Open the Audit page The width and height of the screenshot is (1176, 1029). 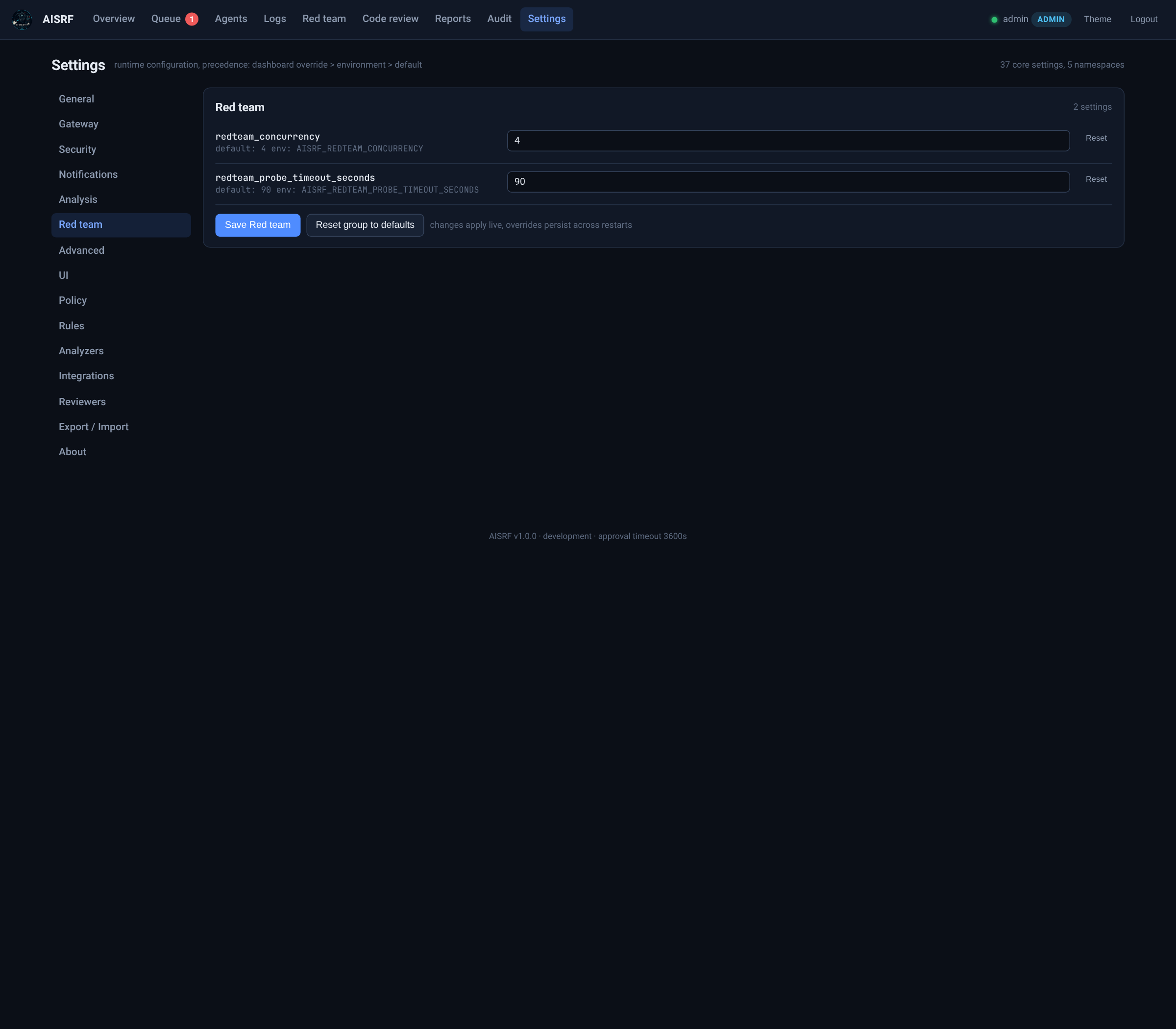tap(499, 19)
